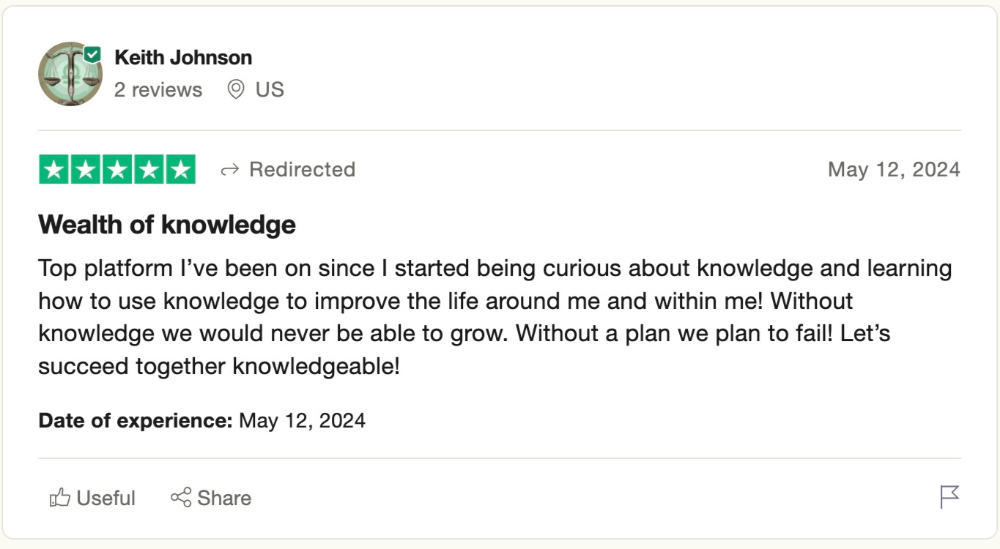Click the "2 reviews" count

[x=158, y=90]
